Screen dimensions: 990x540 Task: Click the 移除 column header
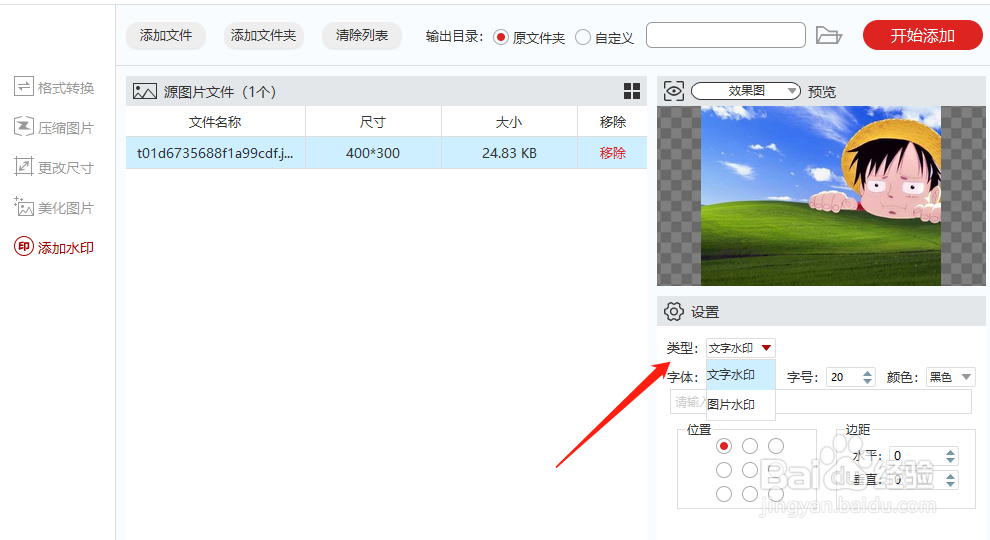pos(612,121)
